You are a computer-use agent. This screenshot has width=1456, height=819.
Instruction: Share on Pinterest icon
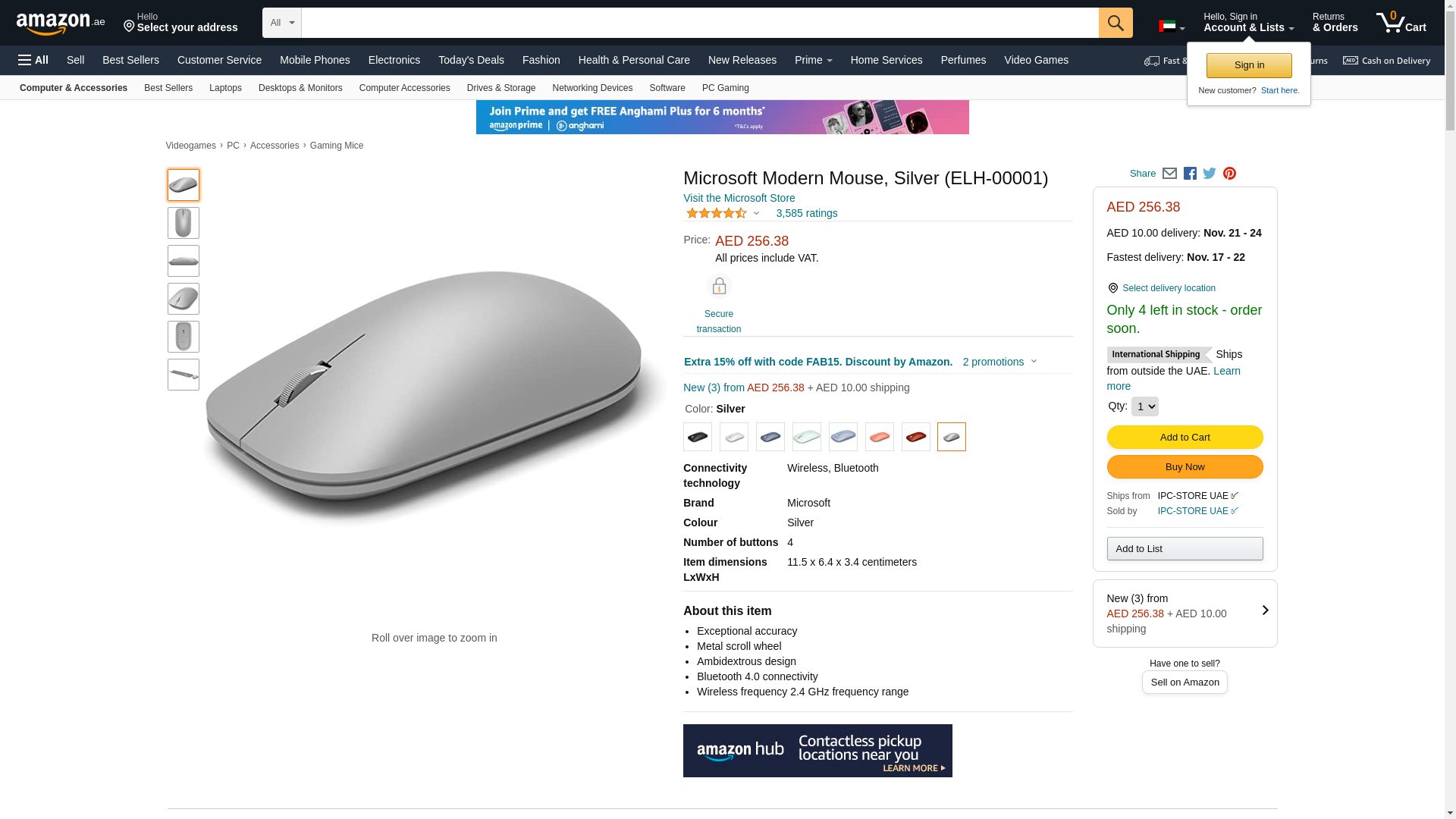coord(1229,174)
